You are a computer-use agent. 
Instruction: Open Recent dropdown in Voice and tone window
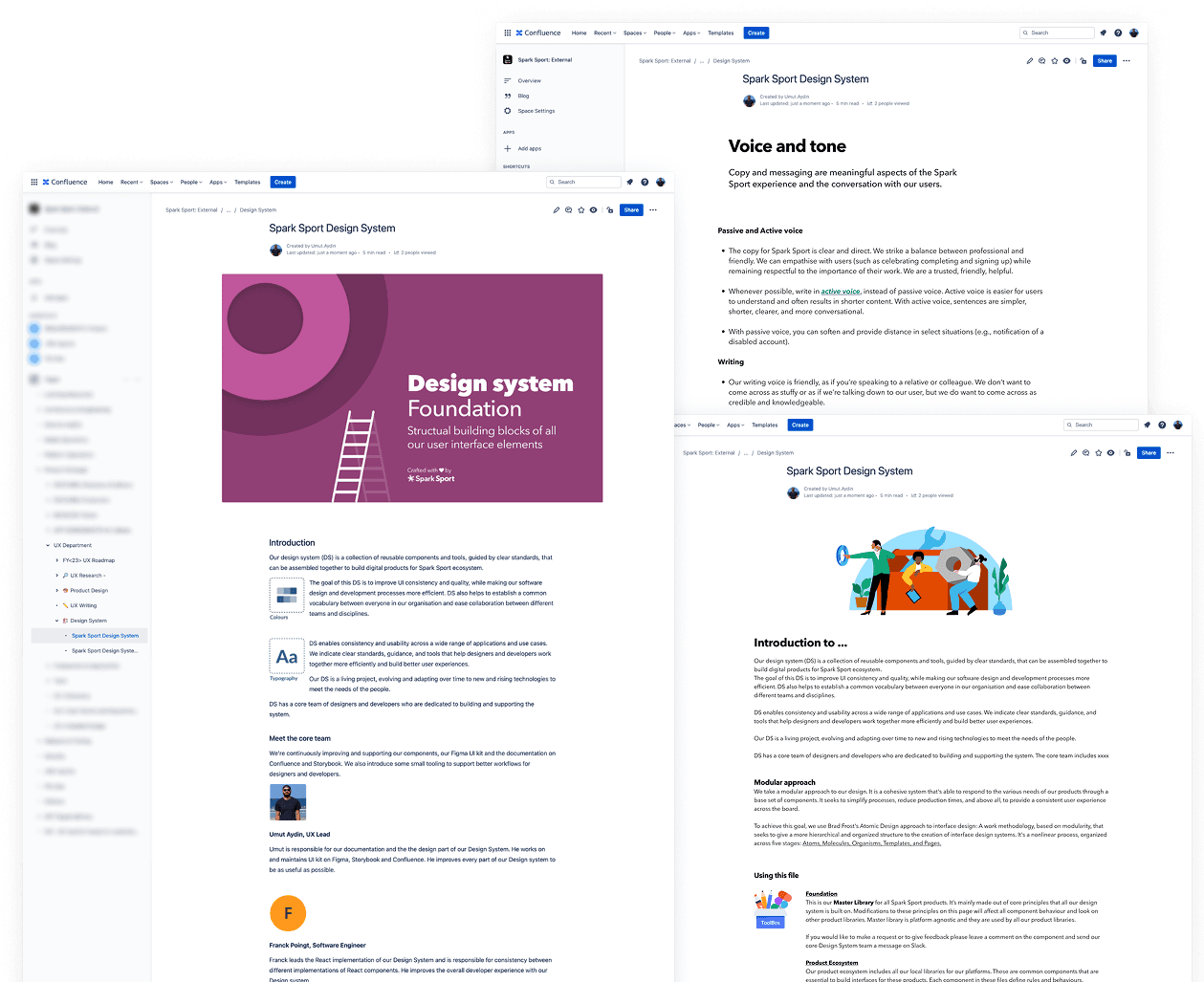coord(604,33)
